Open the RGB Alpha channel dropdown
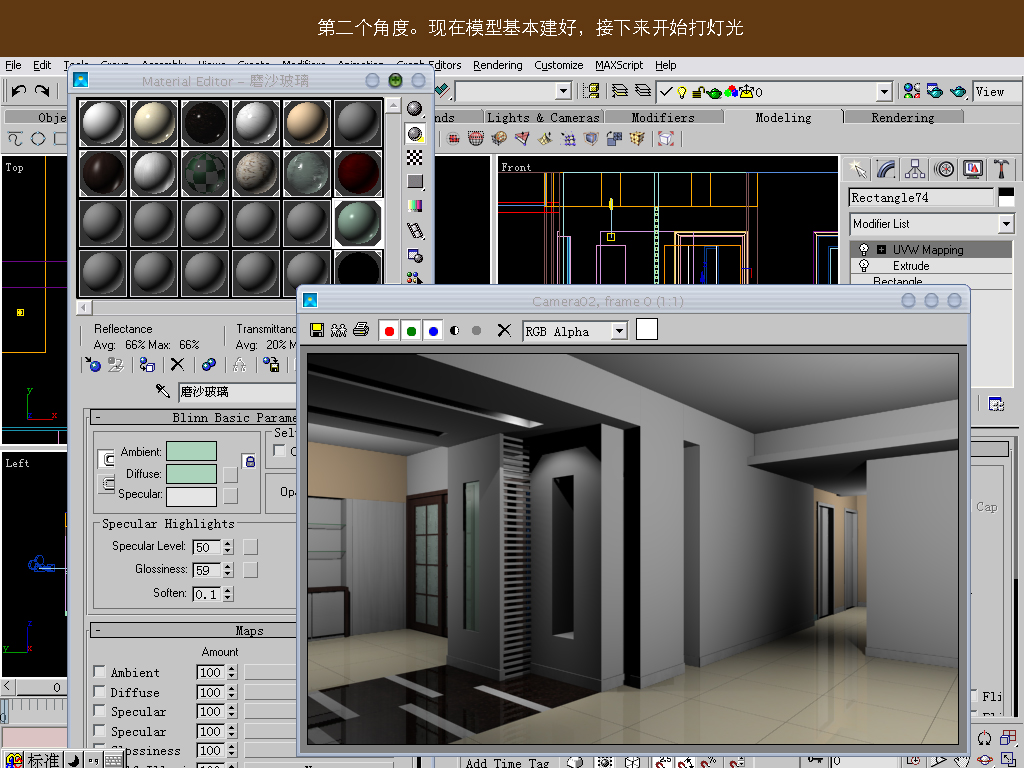 (x=619, y=331)
